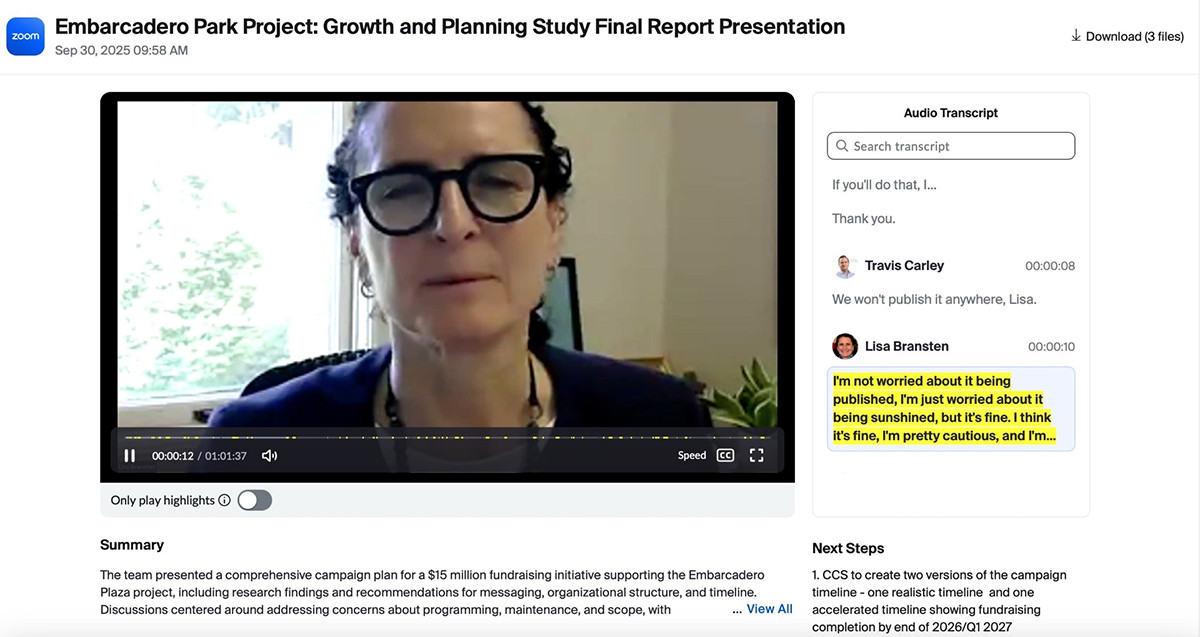
Task: Mute the video with the speaker icon
Action: 269,456
